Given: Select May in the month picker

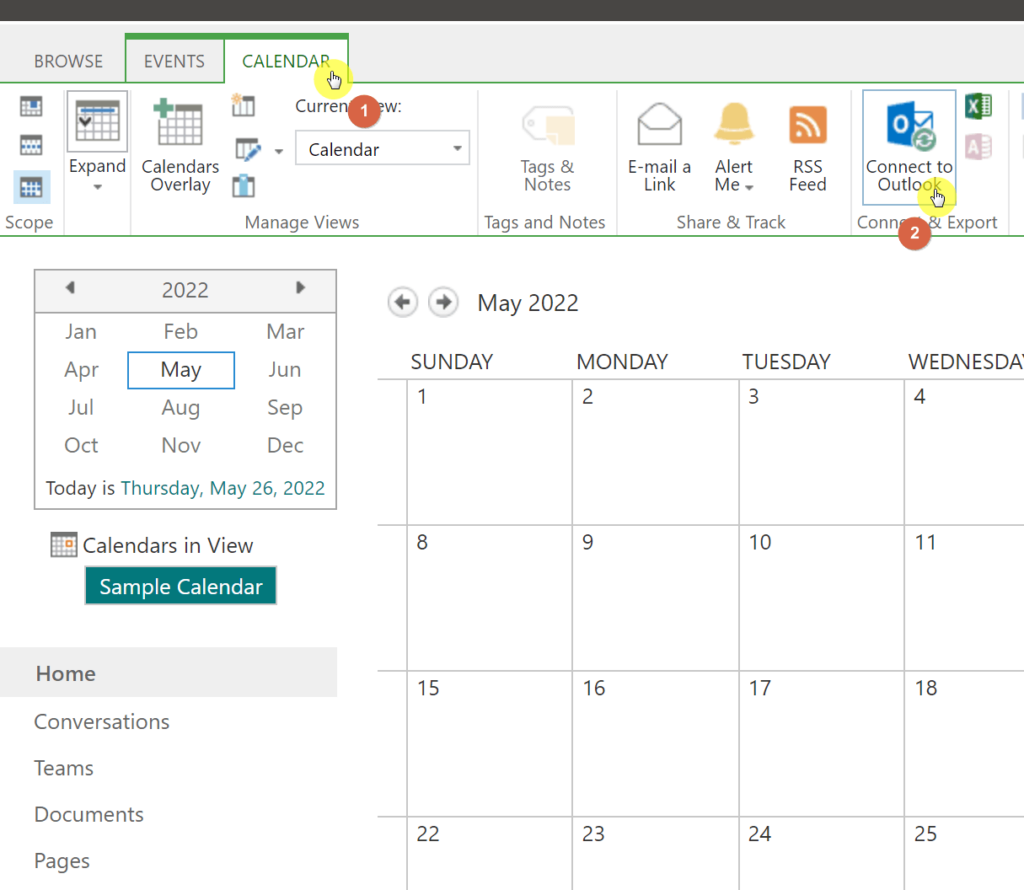Looking at the screenshot, I should pos(181,370).
